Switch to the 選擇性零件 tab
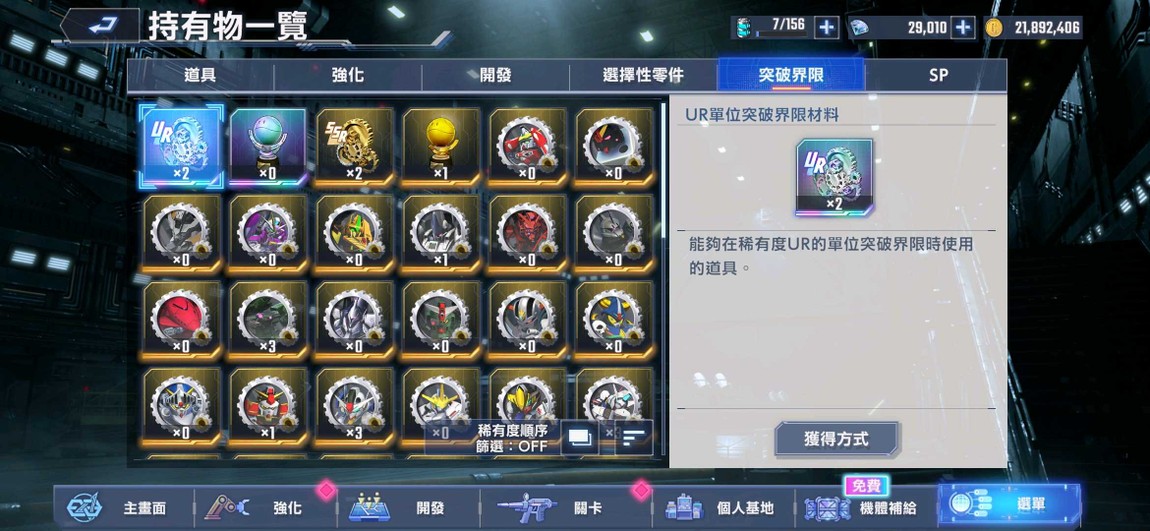The width and height of the screenshot is (1150, 531). 643,75
